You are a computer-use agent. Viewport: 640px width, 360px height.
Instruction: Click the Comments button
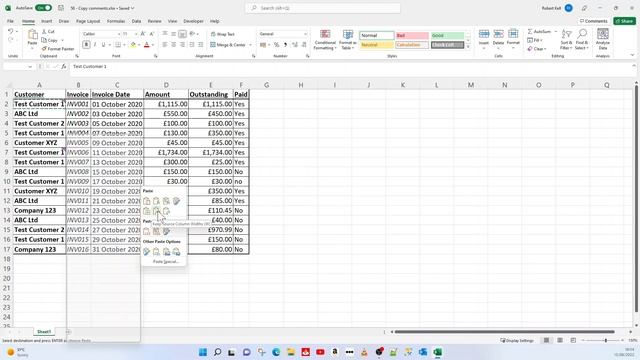pos(594,21)
